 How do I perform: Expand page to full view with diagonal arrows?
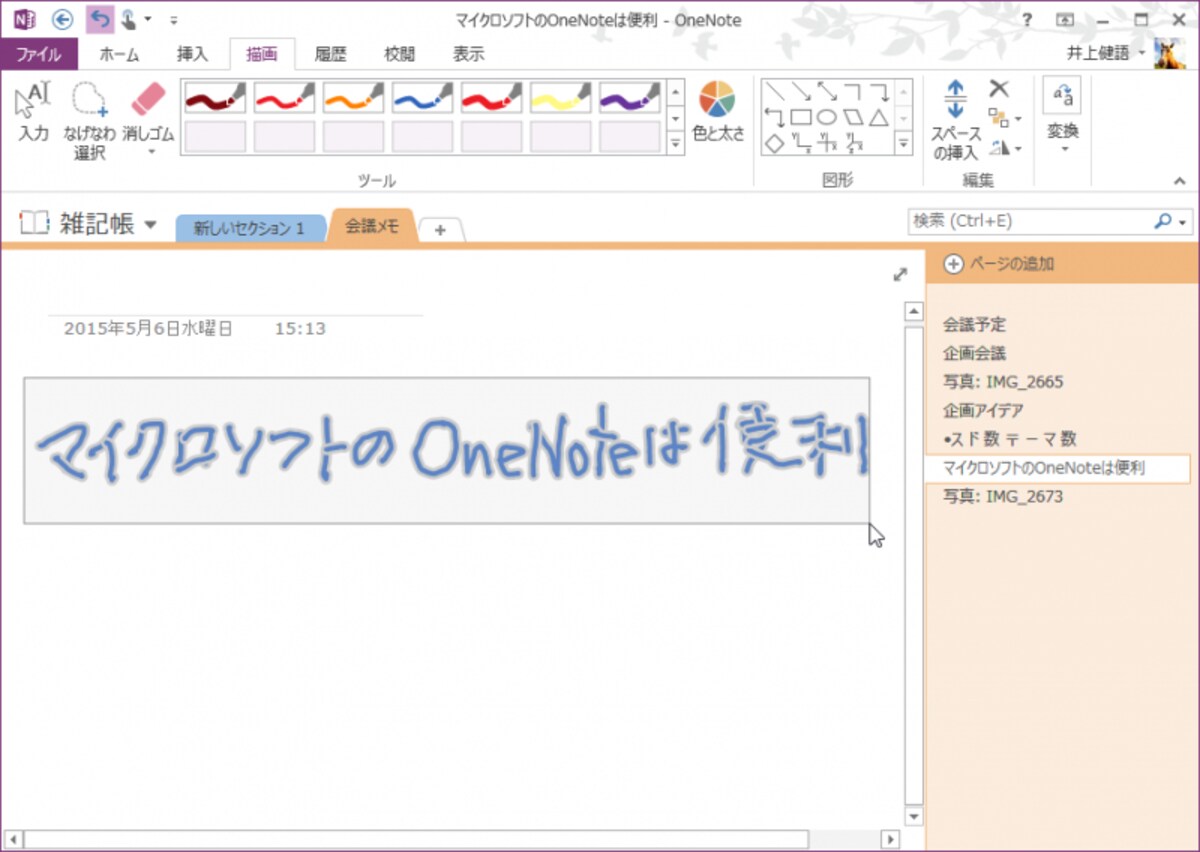[x=900, y=274]
